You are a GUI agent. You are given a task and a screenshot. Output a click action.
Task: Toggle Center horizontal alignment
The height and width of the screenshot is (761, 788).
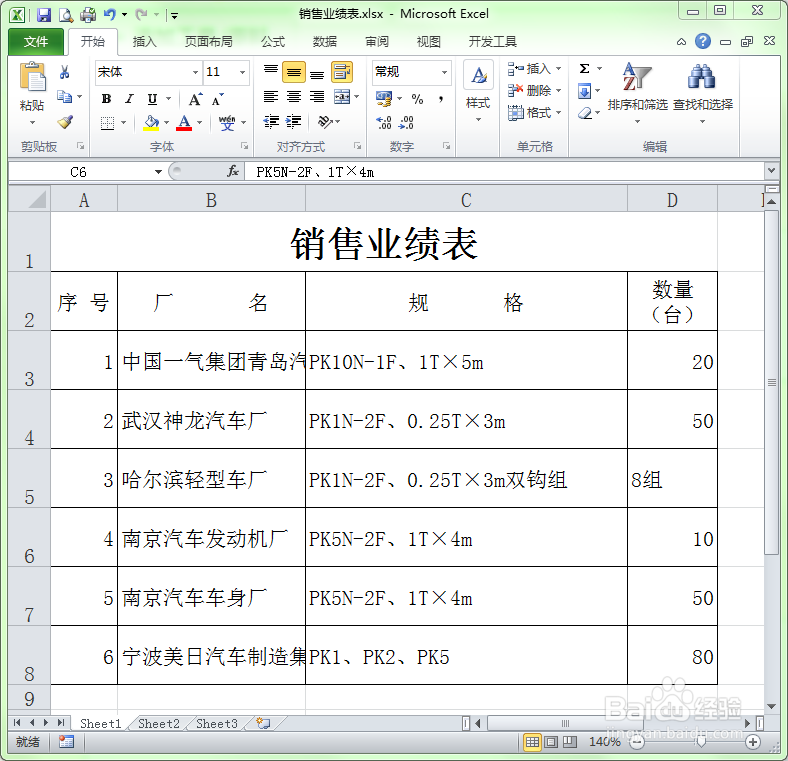(x=294, y=97)
